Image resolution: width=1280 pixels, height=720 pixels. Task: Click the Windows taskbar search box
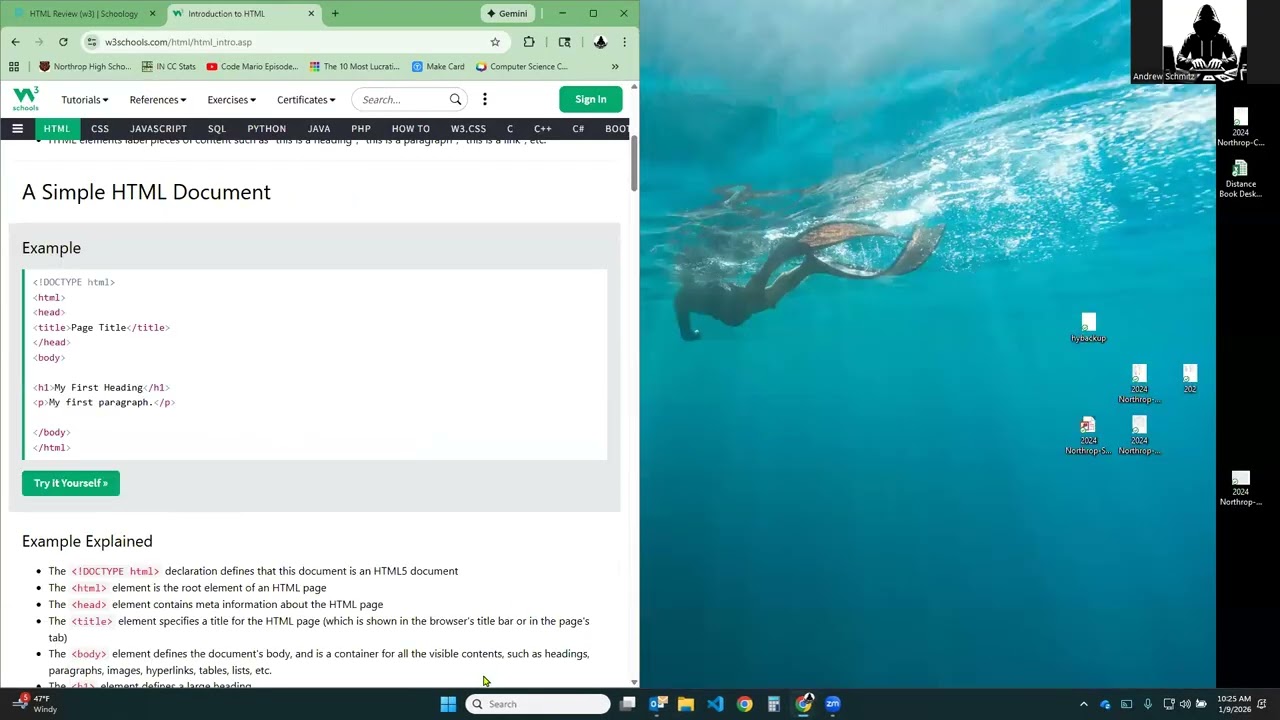pyautogui.click(x=538, y=704)
